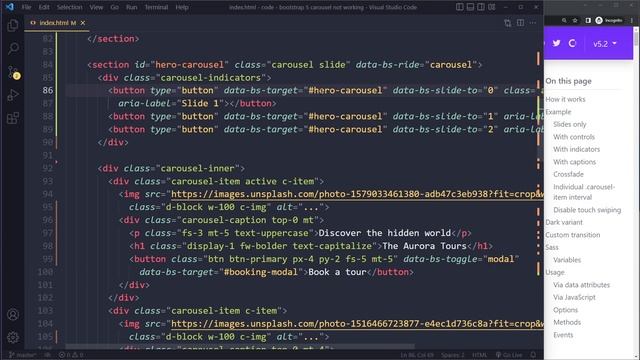Open the Run menu
The image size is (640, 360).
131,7
